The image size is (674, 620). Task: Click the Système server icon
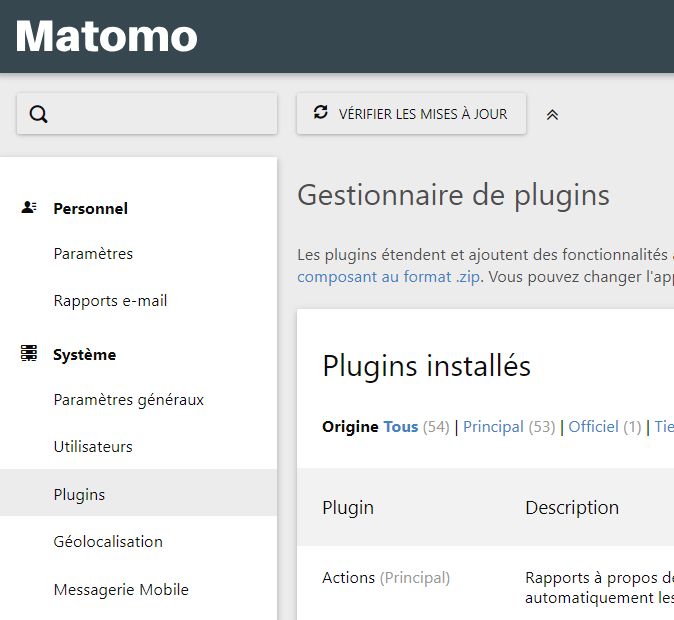(x=29, y=354)
